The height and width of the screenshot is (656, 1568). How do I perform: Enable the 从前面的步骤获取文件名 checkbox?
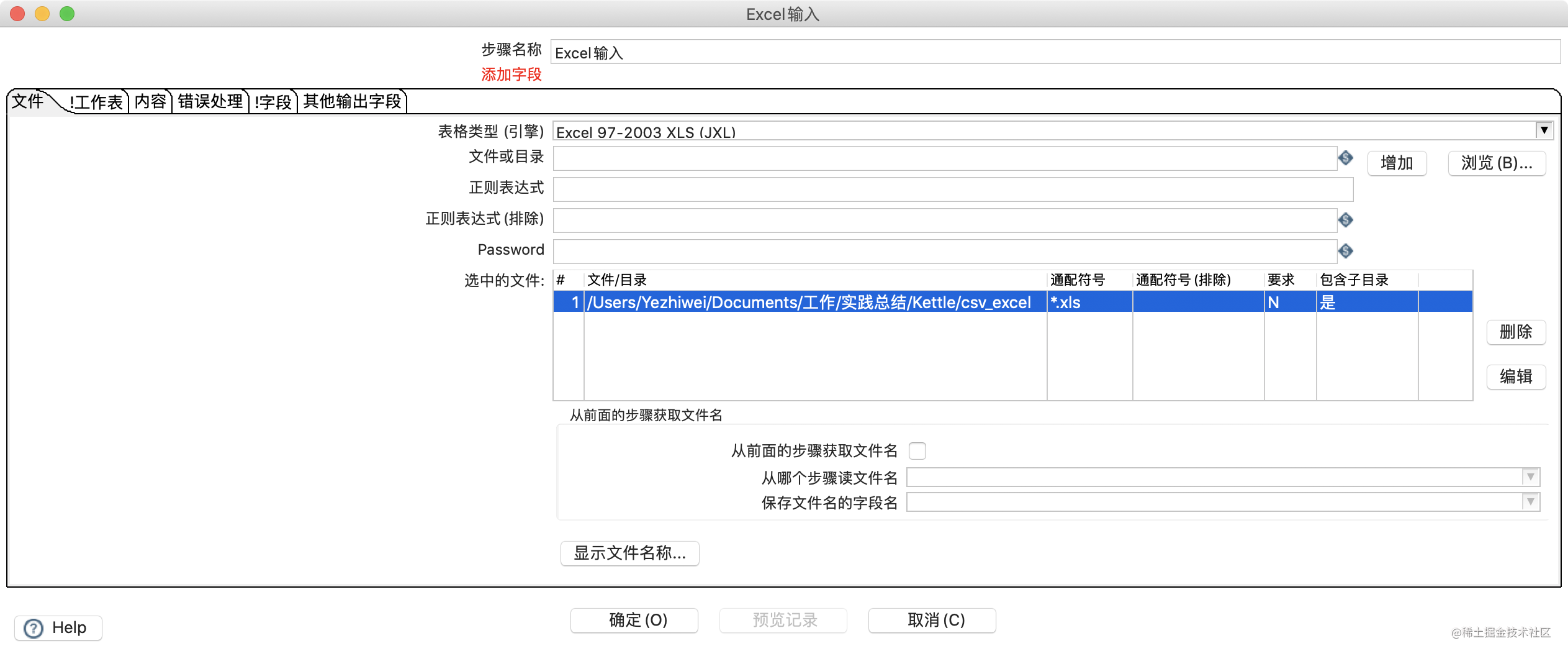click(x=918, y=452)
